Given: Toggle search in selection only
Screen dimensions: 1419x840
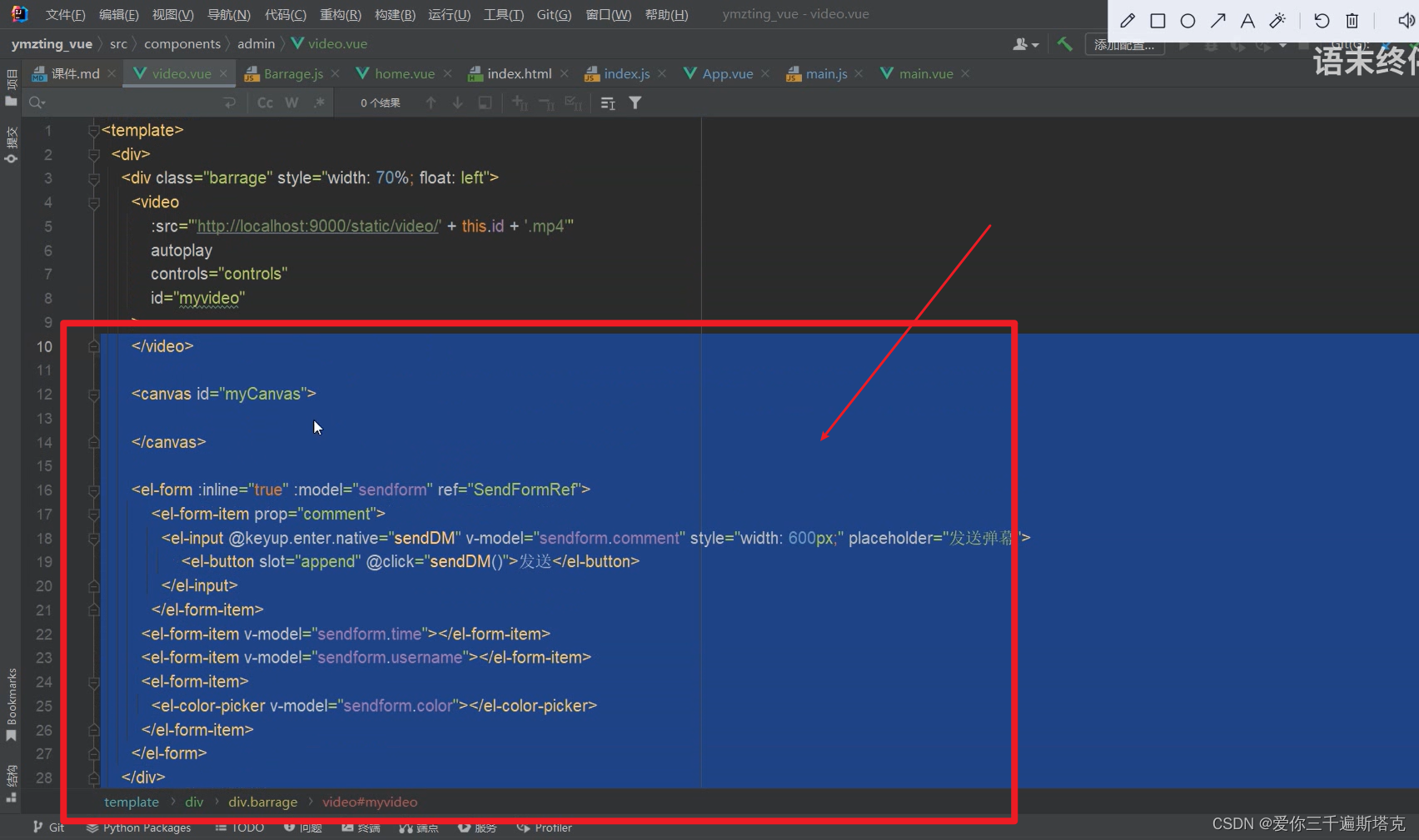Looking at the screenshot, I should coord(485,102).
